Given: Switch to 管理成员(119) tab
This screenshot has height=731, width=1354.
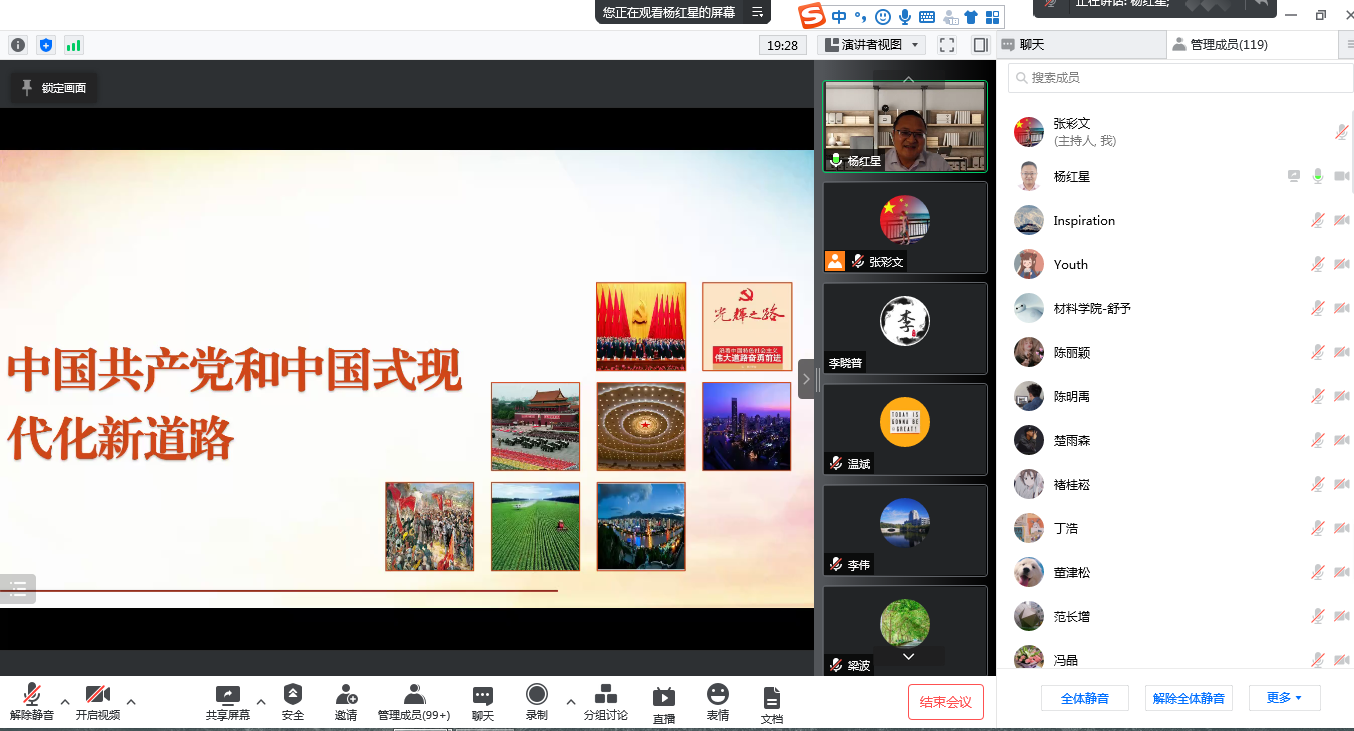Looking at the screenshot, I should tap(1220, 45).
